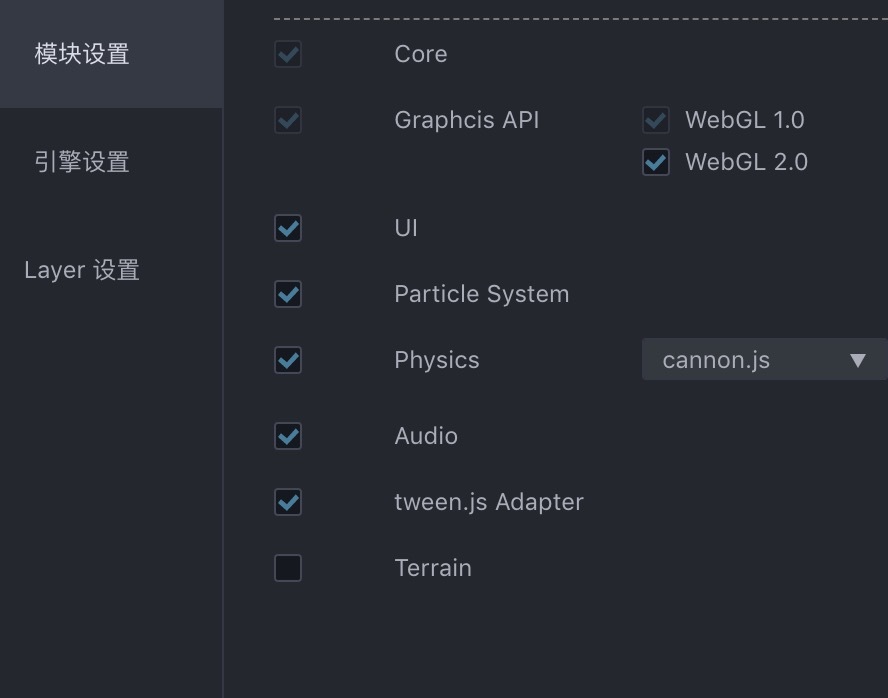Click the WebGL 2.0 label text
This screenshot has height=698, width=888.
(x=746, y=162)
